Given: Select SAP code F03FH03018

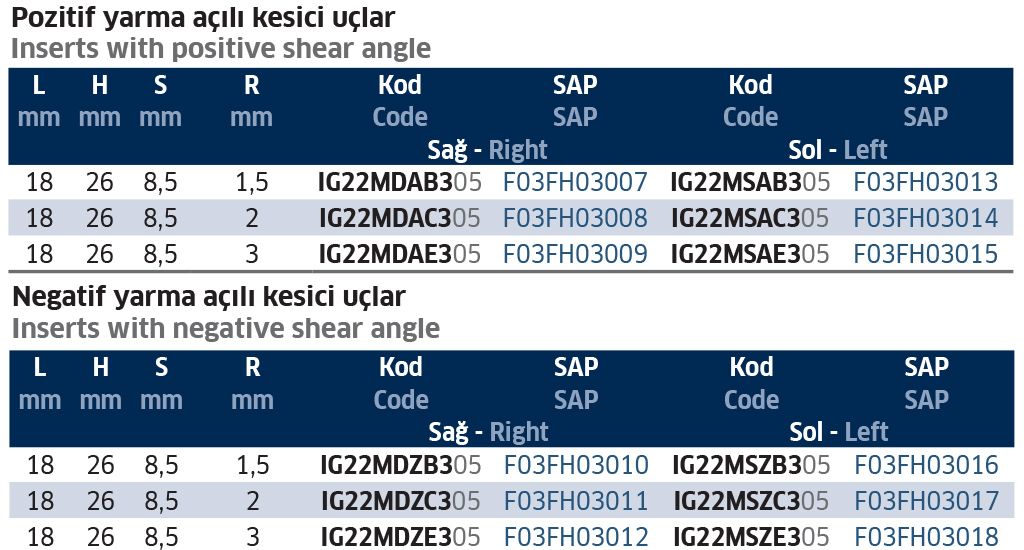Looking at the screenshot, I should coord(927,537).
